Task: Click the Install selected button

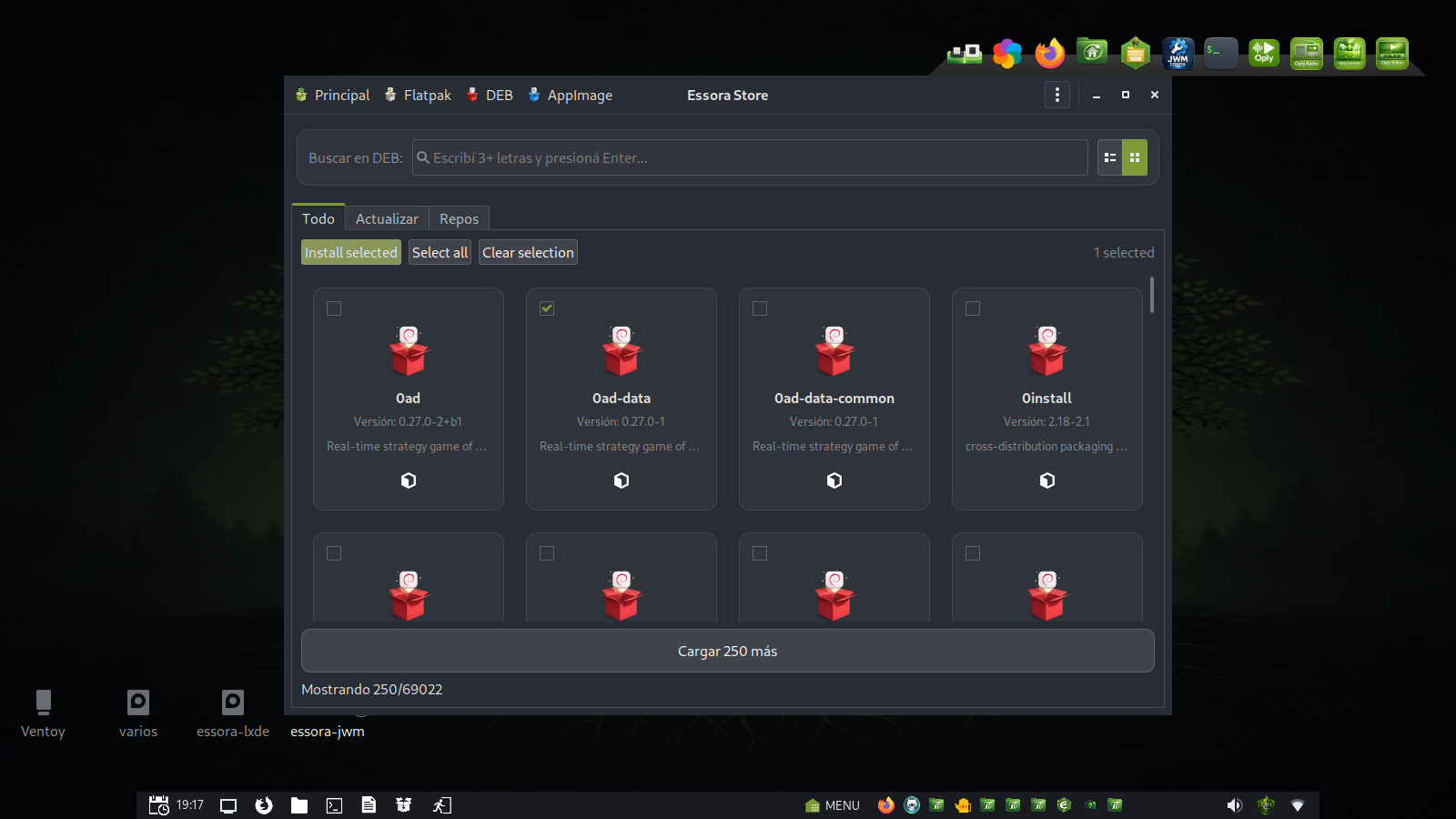Action: [x=351, y=252]
